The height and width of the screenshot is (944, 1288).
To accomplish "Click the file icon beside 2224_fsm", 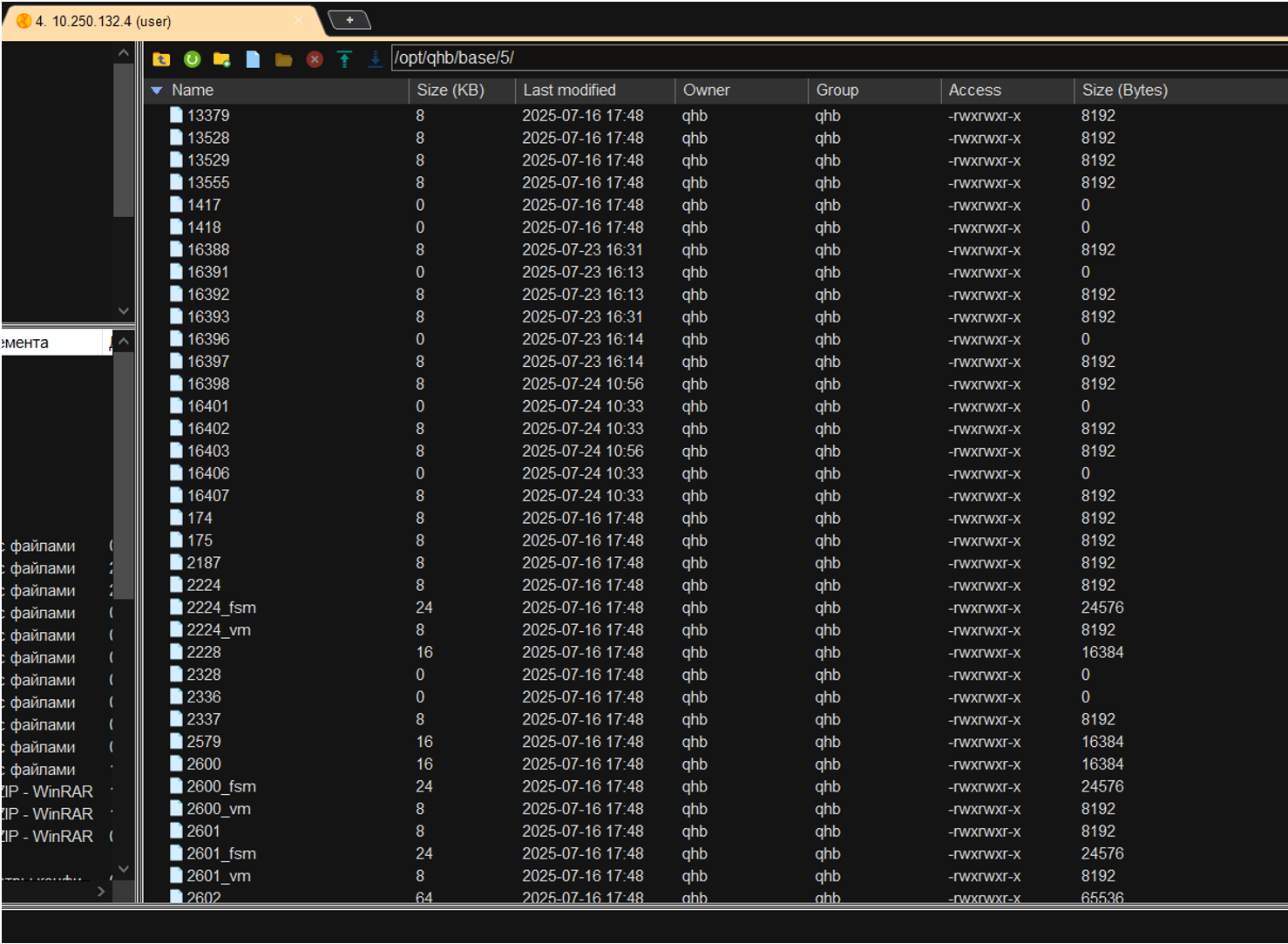I will coord(177,607).
